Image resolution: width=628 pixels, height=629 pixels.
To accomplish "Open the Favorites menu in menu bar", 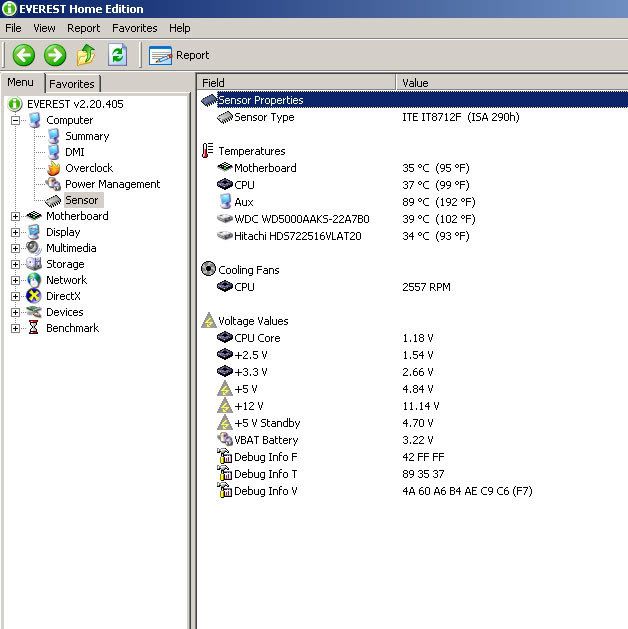I will 135,28.
